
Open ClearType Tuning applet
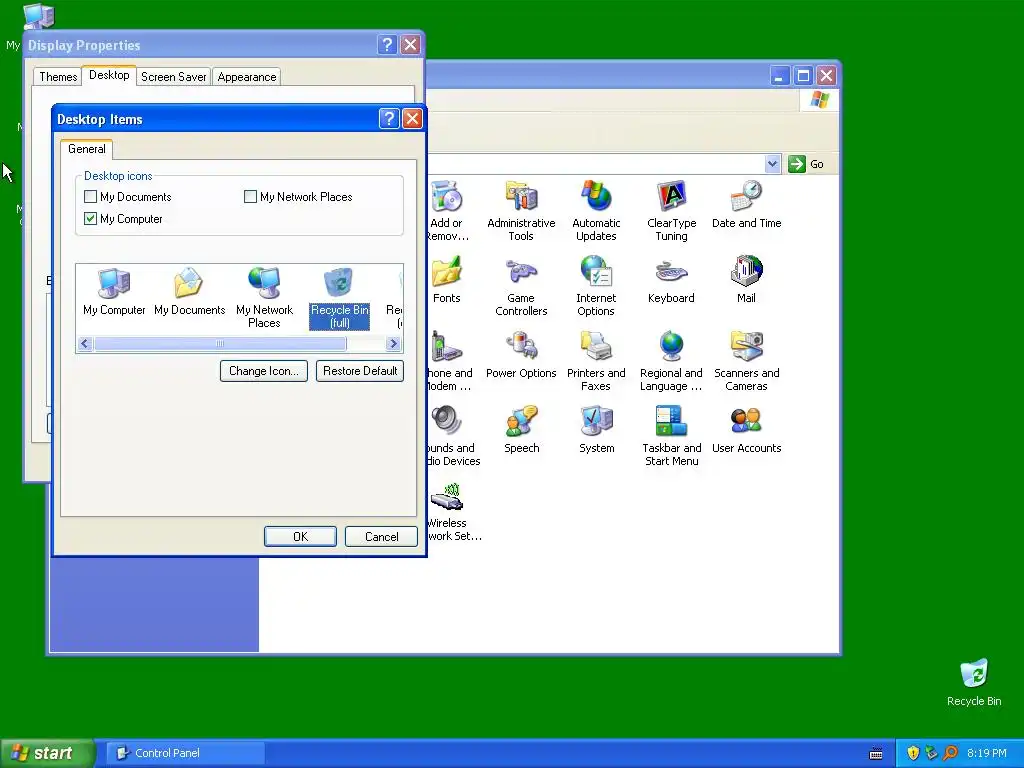tap(671, 210)
